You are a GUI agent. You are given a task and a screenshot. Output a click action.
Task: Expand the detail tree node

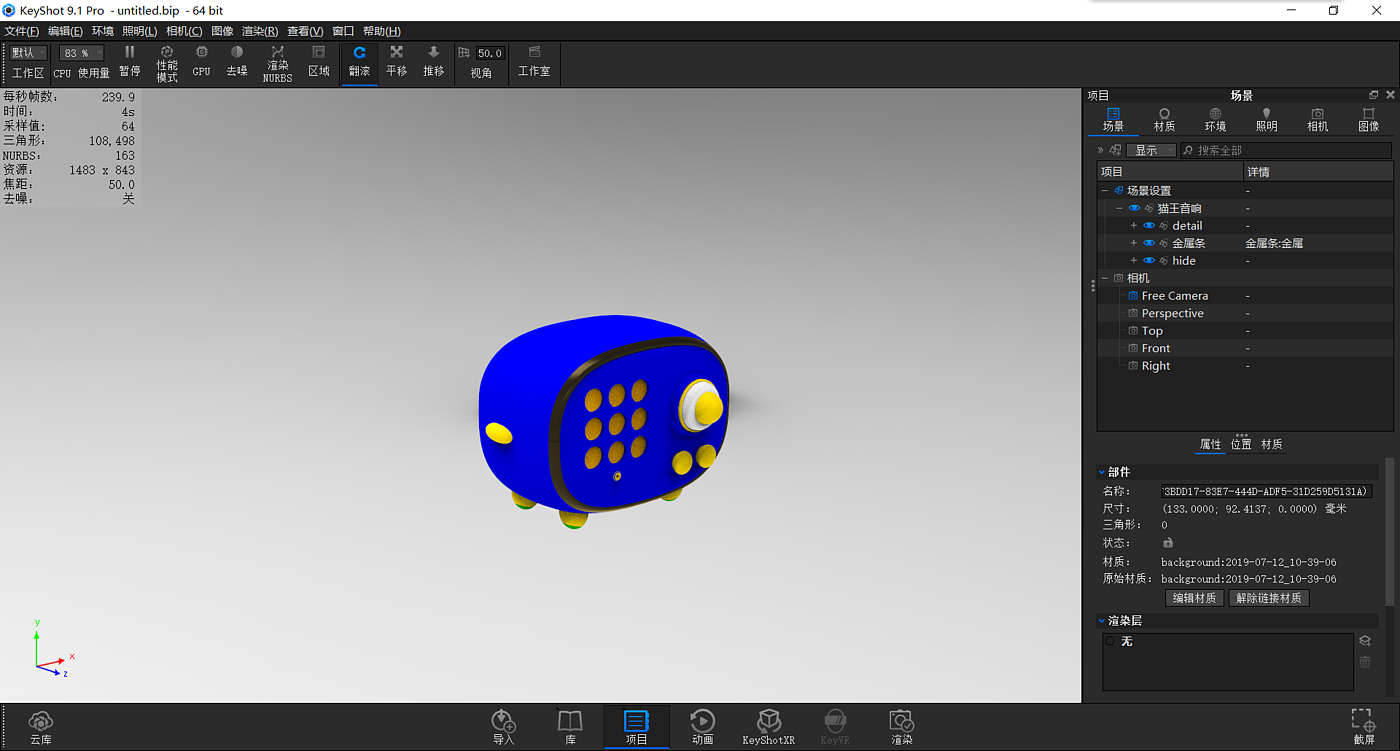click(1133, 226)
